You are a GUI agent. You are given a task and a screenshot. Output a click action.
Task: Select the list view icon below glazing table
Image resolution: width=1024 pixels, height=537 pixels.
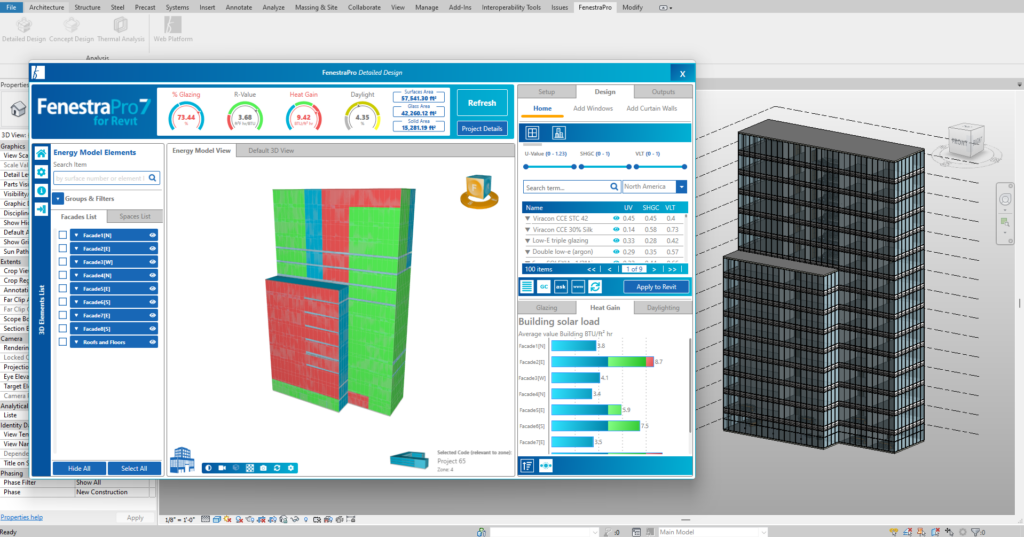tap(527, 287)
